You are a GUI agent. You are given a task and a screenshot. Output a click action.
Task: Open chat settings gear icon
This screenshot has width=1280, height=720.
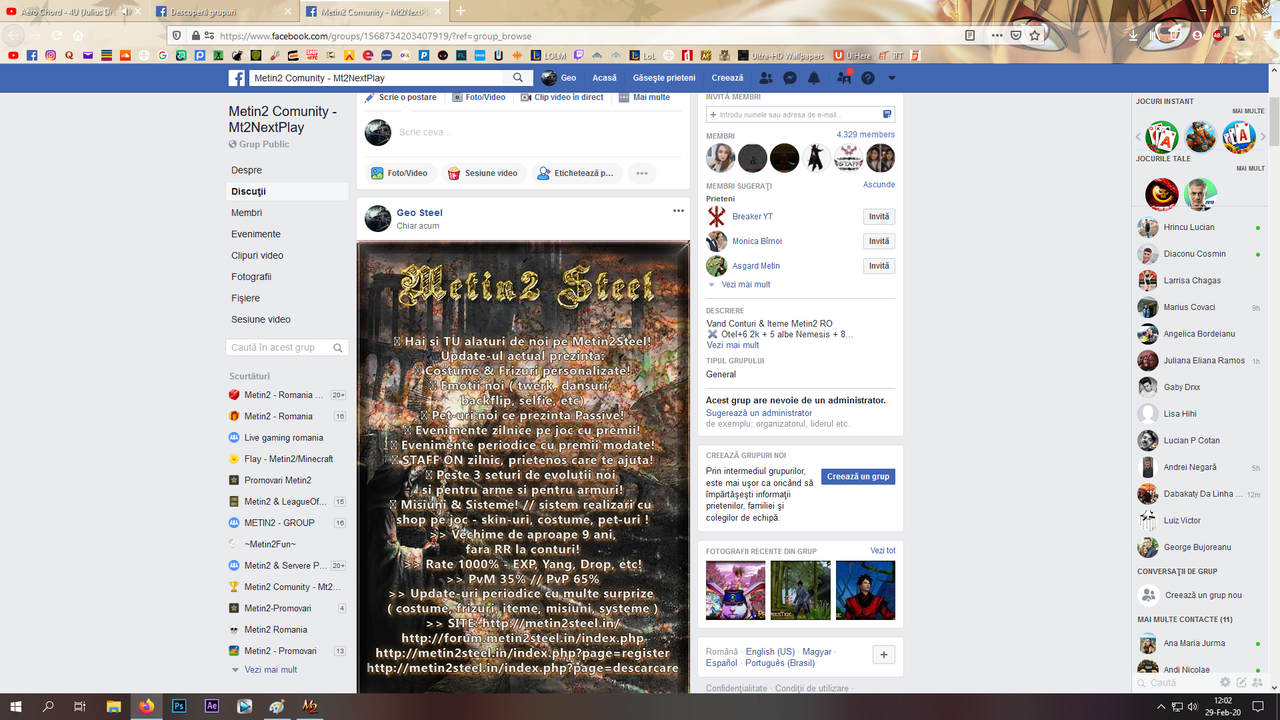(1225, 683)
